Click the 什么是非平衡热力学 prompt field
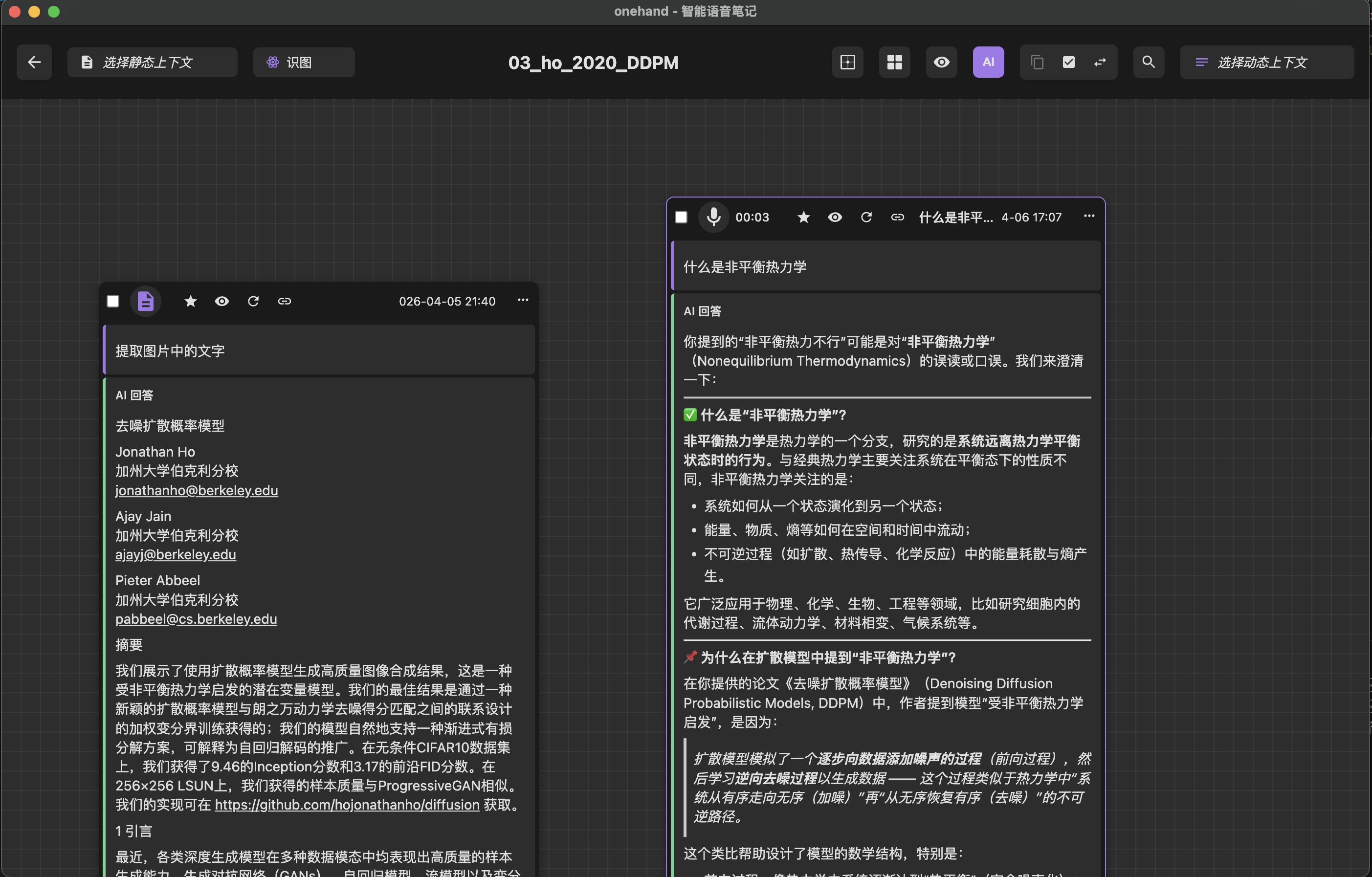Viewport: 1372px width, 877px height. pyautogui.click(x=886, y=266)
